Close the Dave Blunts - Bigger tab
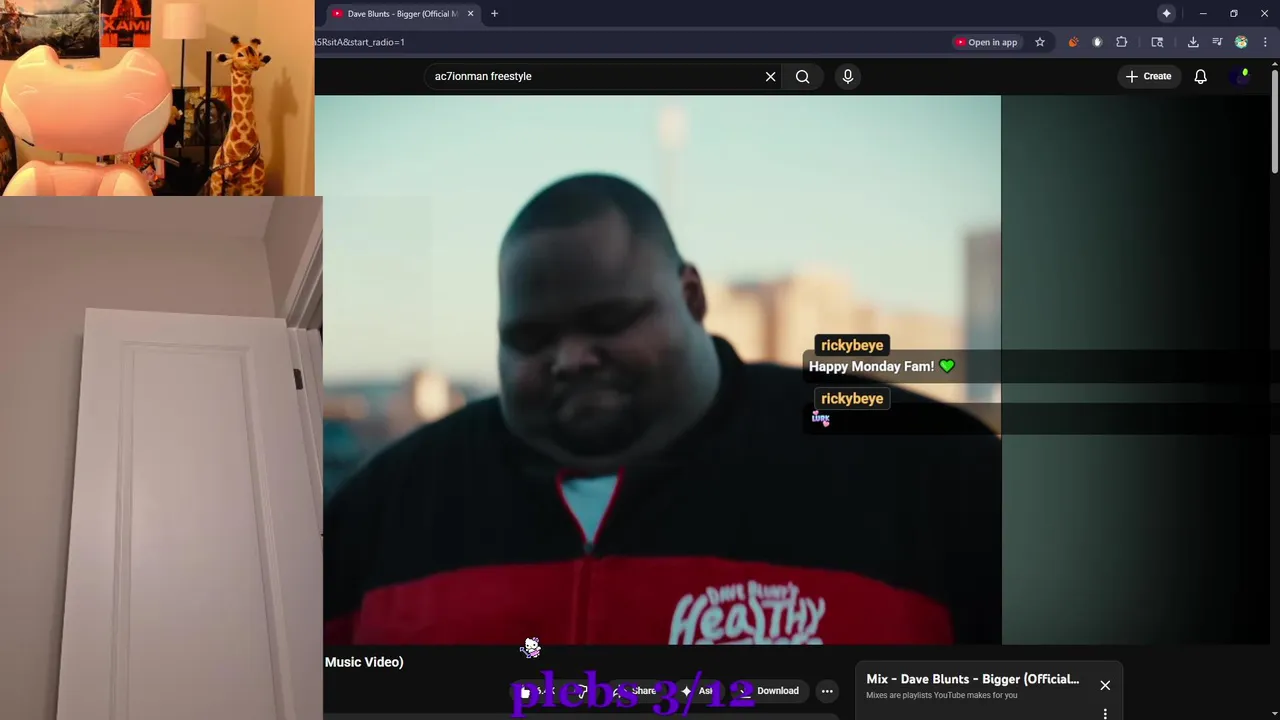Viewport: 1280px width, 720px height. point(470,14)
